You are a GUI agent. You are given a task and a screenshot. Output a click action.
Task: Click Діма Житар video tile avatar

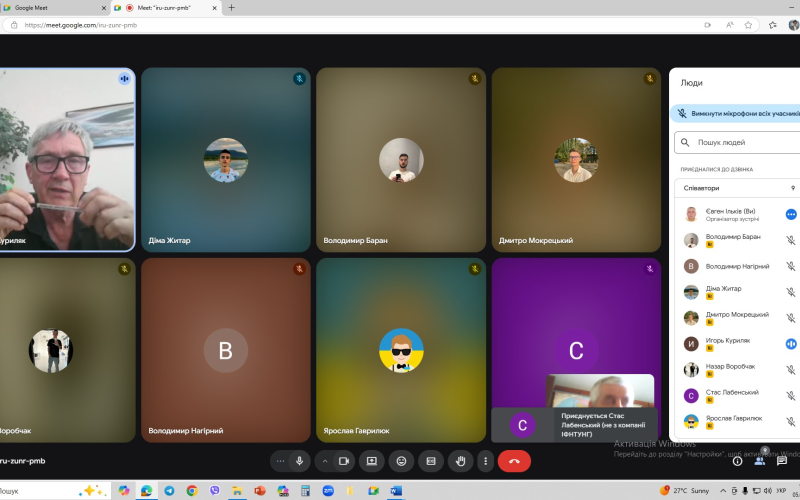point(226,160)
